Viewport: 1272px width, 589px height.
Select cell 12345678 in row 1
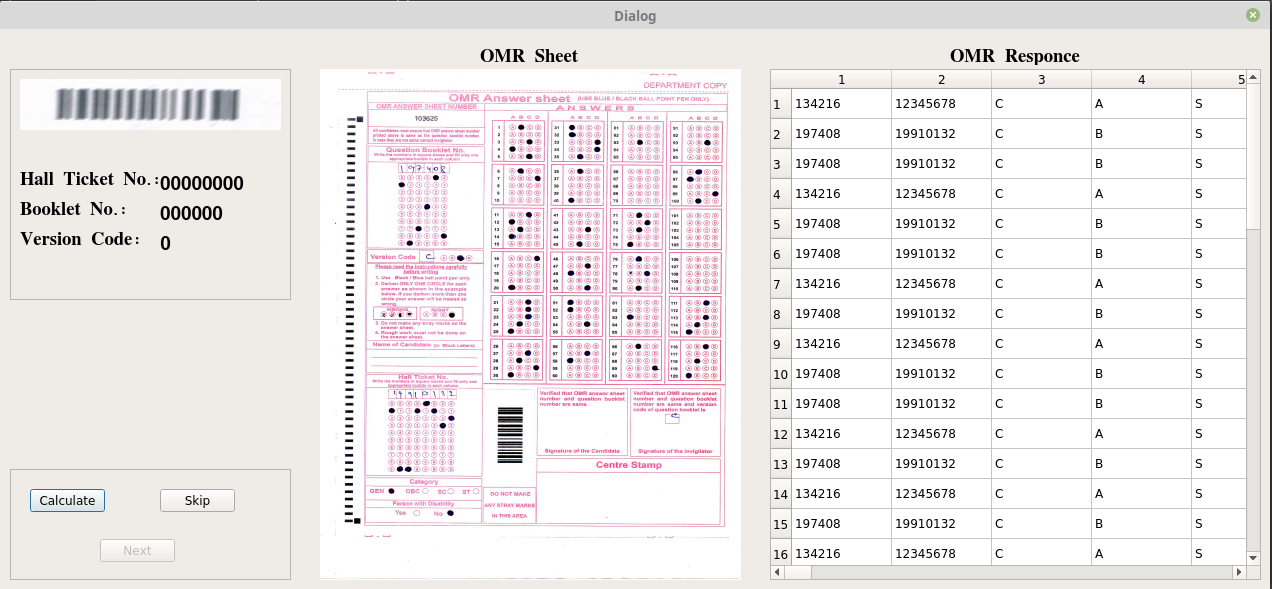[941, 104]
